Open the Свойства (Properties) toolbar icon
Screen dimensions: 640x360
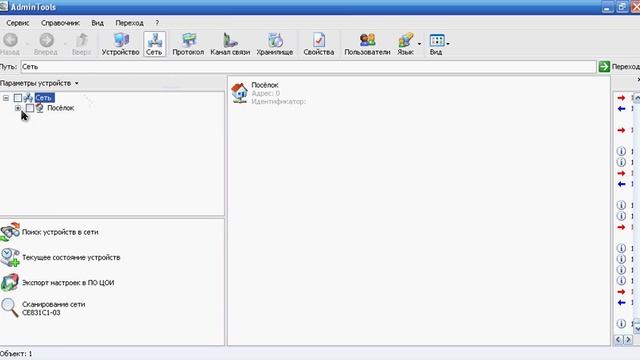[x=319, y=44]
